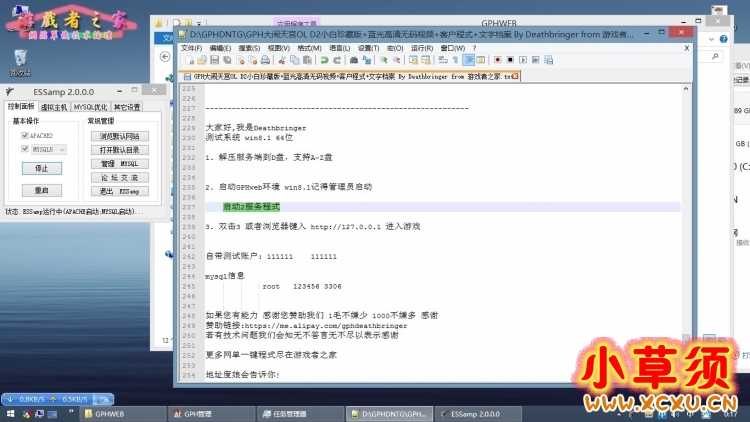Undo using the green arrow icon
The width and height of the screenshot is (750, 422).
pyautogui.click(x=324, y=60)
